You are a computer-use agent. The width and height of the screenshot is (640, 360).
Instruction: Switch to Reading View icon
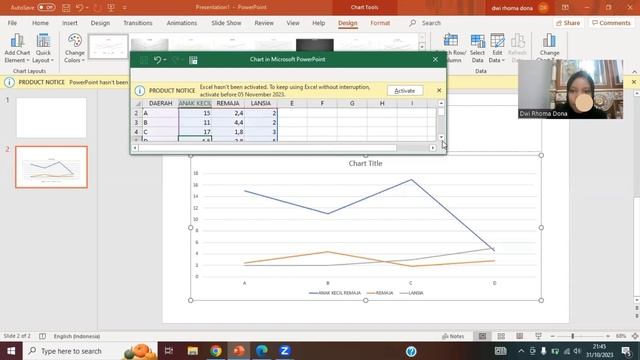[x=520, y=336]
